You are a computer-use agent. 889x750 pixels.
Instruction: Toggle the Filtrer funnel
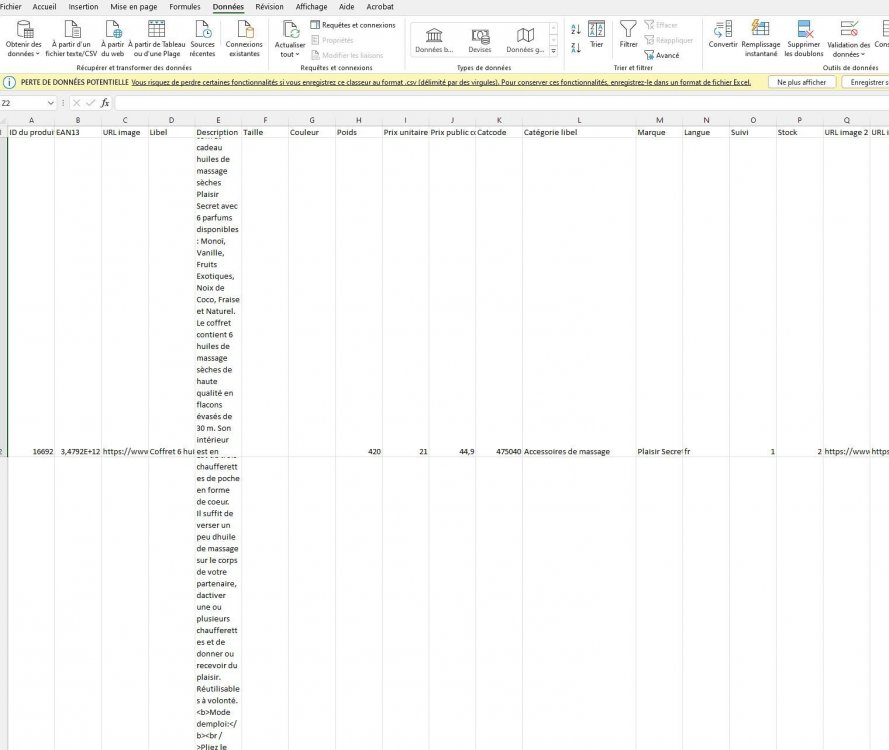pyautogui.click(x=628, y=34)
